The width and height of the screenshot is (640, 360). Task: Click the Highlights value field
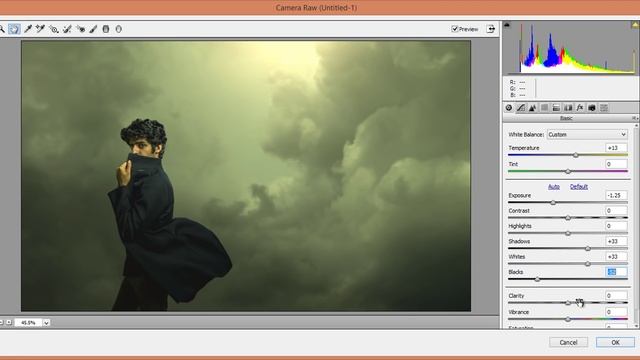(x=616, y=226)
